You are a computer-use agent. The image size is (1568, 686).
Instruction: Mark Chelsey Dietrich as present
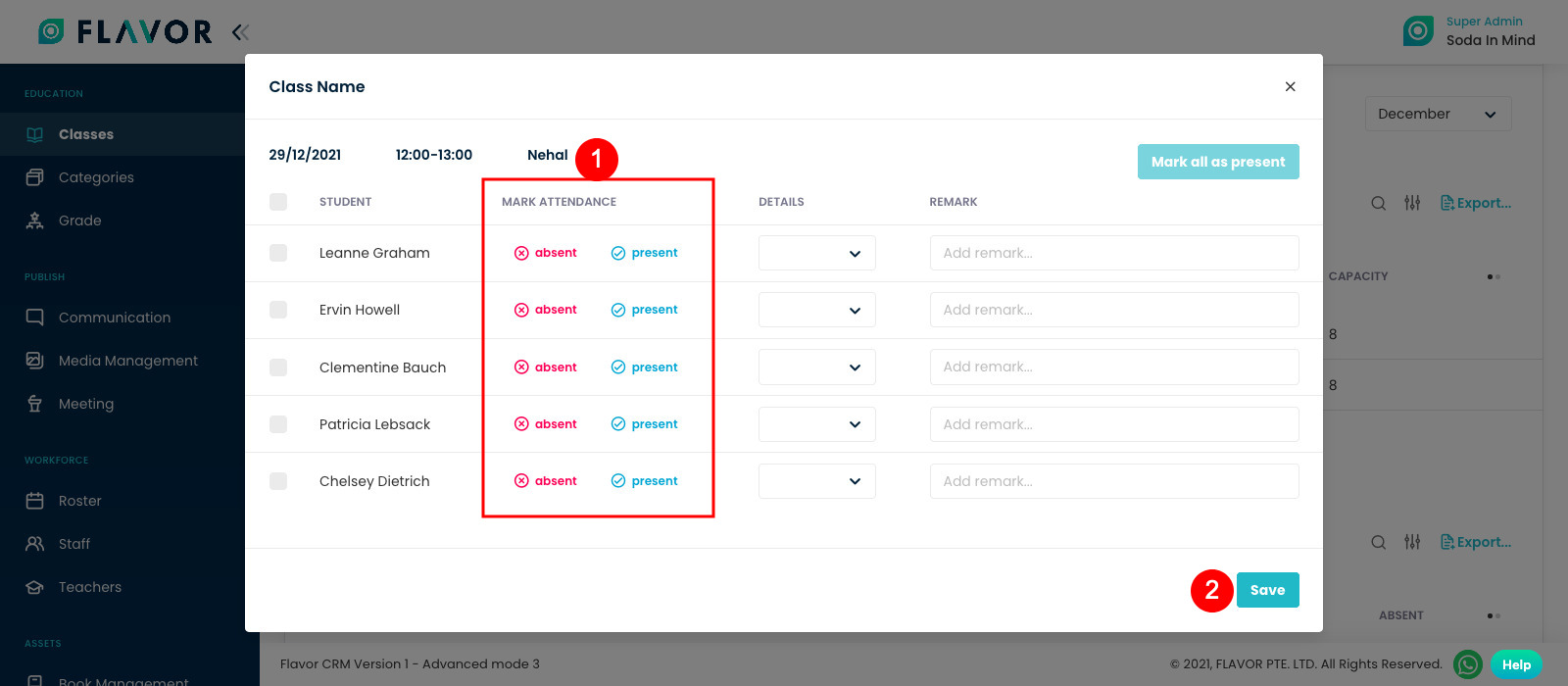click(x=645, y=481)
